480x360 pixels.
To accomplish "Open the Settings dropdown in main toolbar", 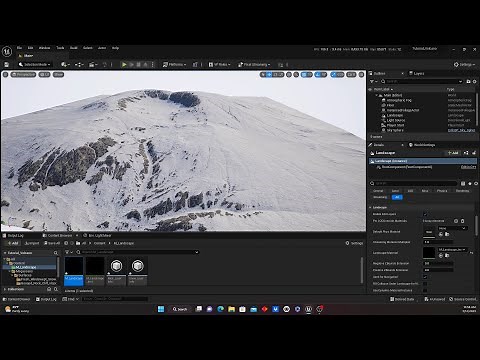I will point(464,65).
